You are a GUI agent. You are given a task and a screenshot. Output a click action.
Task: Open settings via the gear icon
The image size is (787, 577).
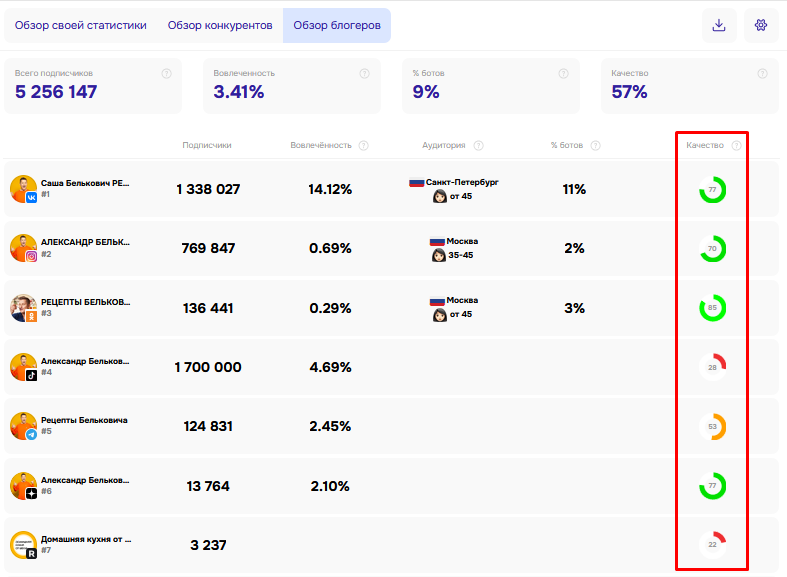coord(761,25)
